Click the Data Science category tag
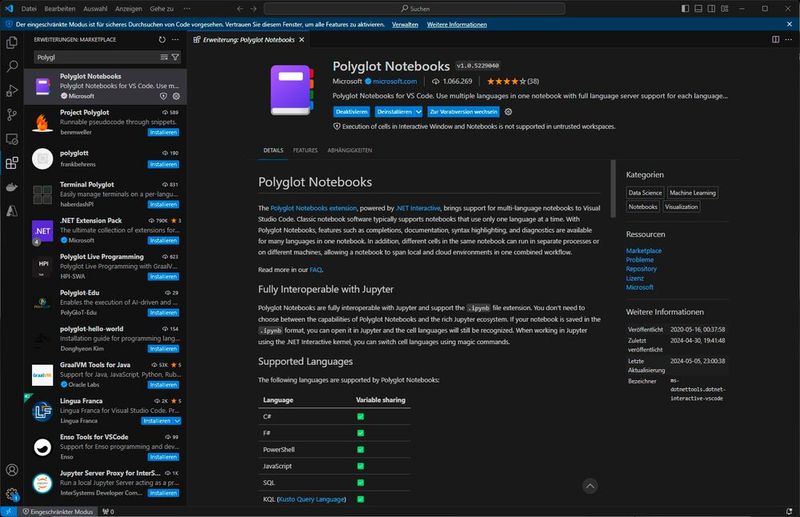The width and height of the screenshot is (800, 517). coord(645,192)
